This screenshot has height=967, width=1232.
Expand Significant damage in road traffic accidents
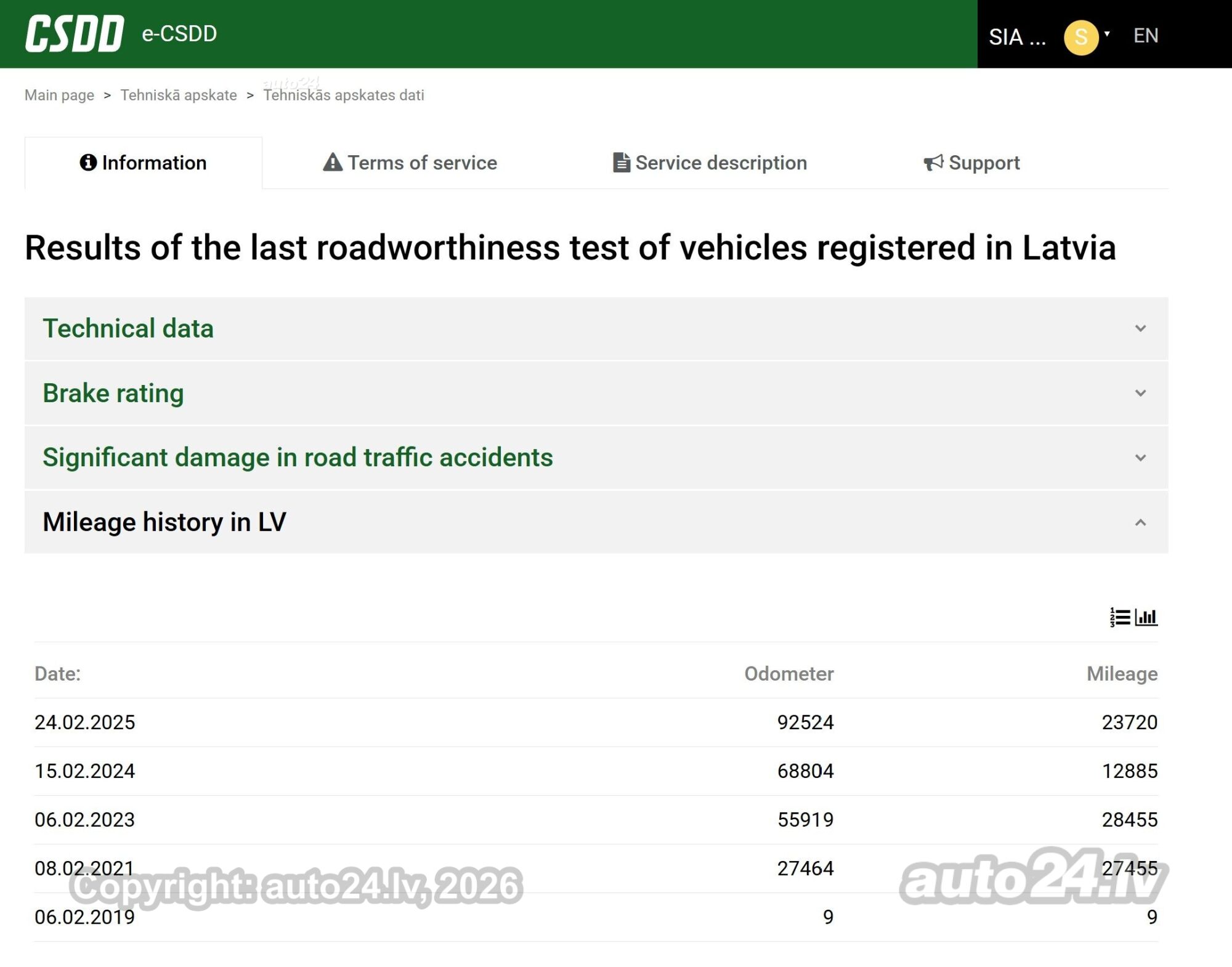[x=596, y=458]
